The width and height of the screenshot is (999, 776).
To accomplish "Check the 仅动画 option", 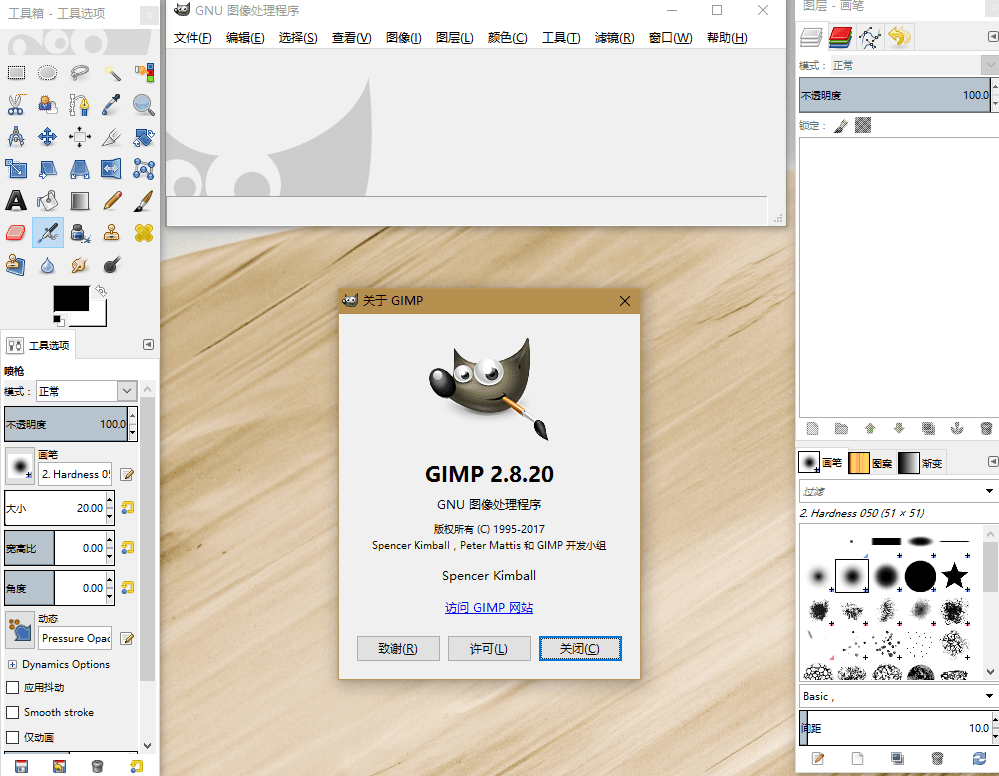I will 13,737.
